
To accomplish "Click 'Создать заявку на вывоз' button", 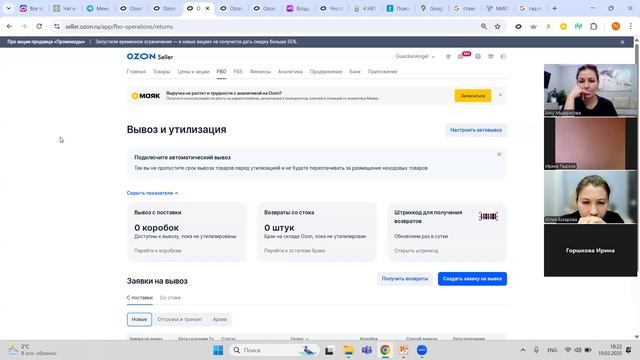I will (472, 279).
